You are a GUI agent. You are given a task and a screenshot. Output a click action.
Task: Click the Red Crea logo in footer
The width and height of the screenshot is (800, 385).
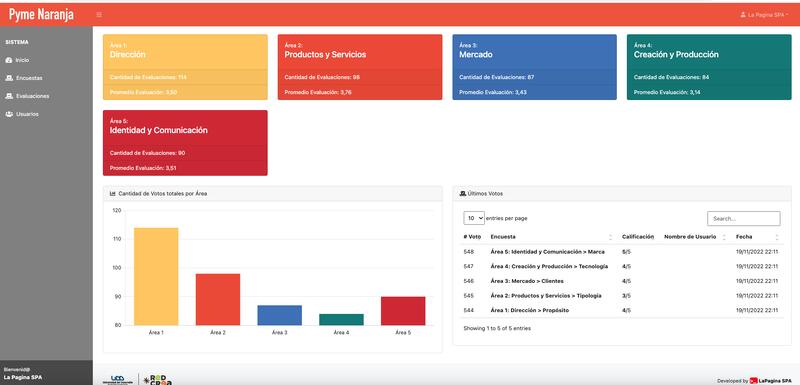(x=157, y=380)
